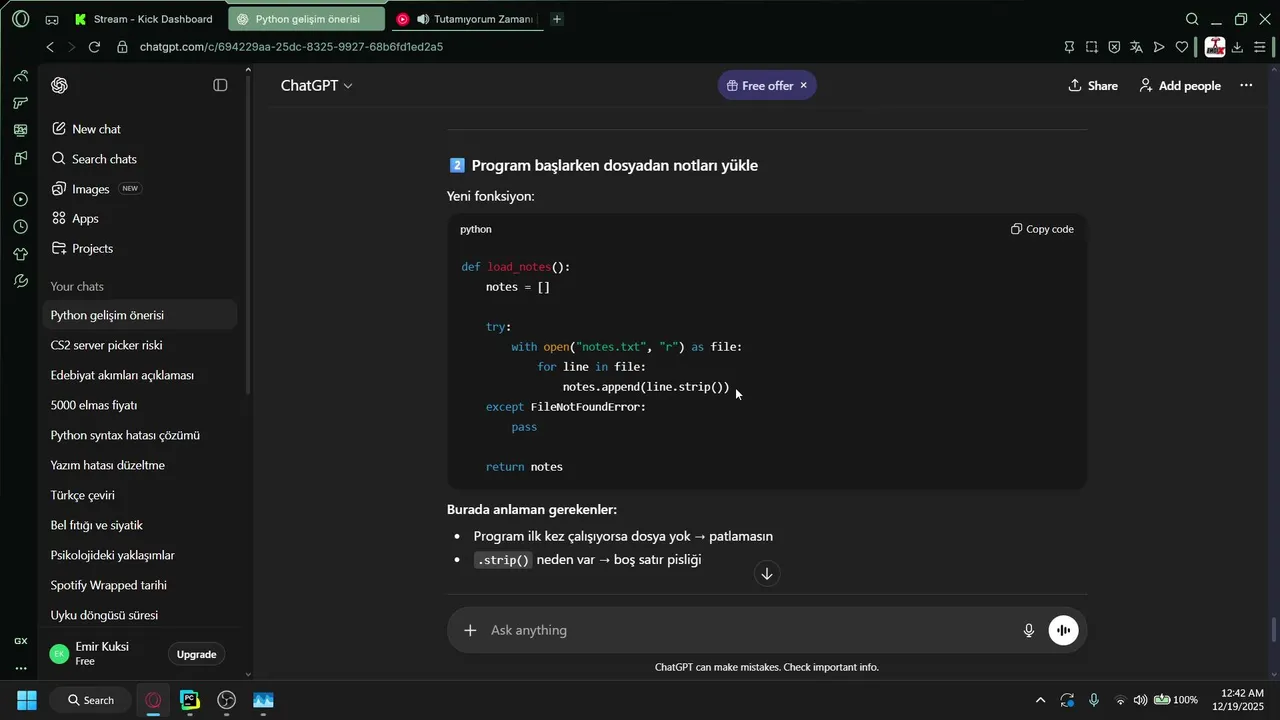The width and height of the screenshot is (1280, 720).
Task: Open PyCharm from the taskbar
Action: click(x=190, y=700)
